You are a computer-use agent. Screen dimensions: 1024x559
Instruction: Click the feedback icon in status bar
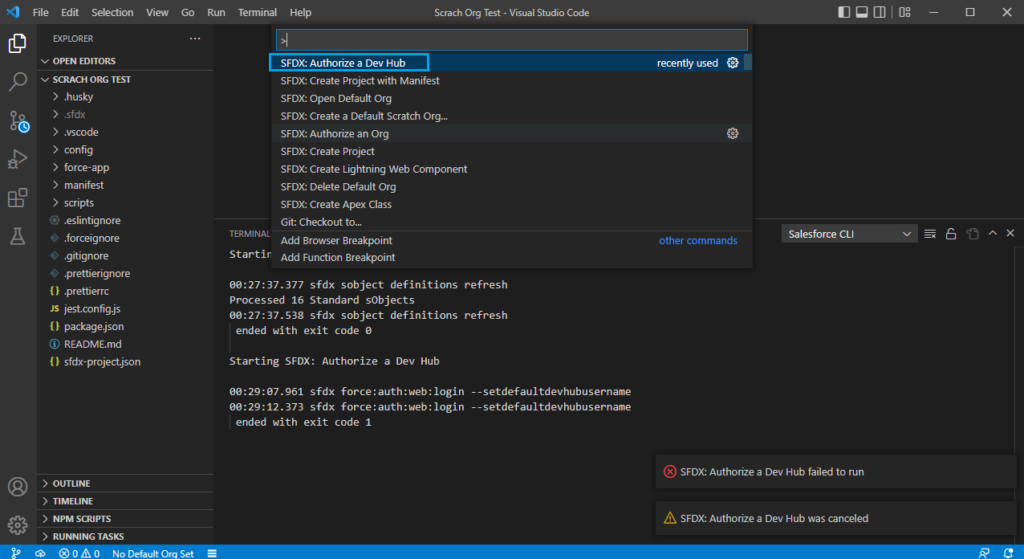pyautogui.click(x=984, y=553)
